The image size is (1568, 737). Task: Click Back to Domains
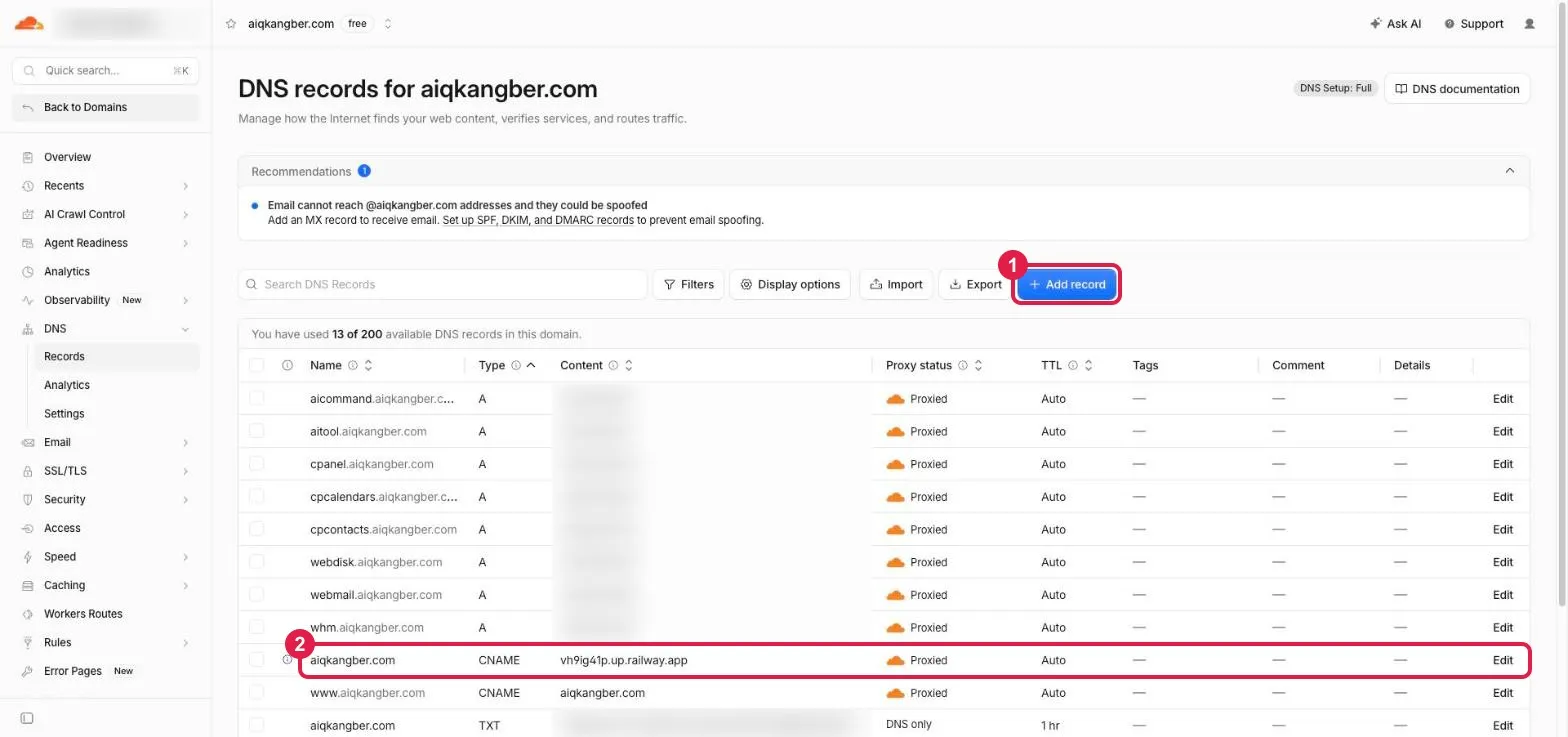point(106,107)
